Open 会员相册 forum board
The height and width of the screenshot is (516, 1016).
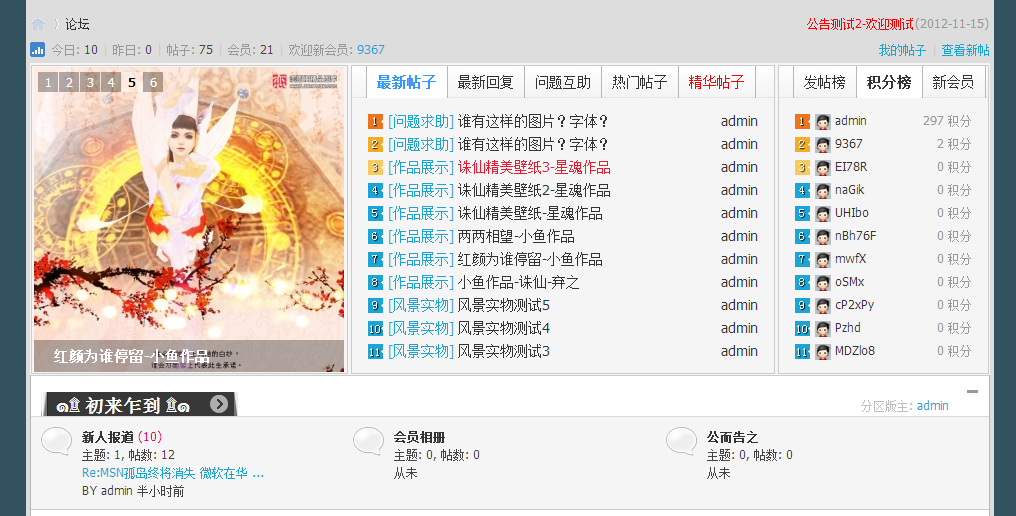pos(419,437)
